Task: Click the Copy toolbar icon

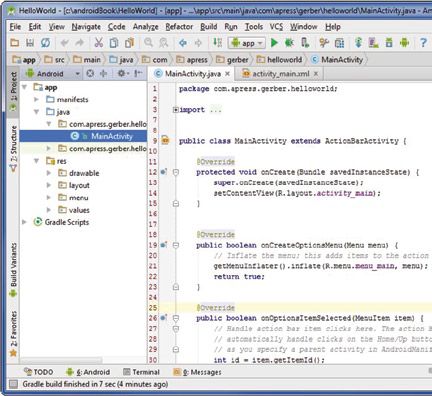Action: tap(114, 43)
